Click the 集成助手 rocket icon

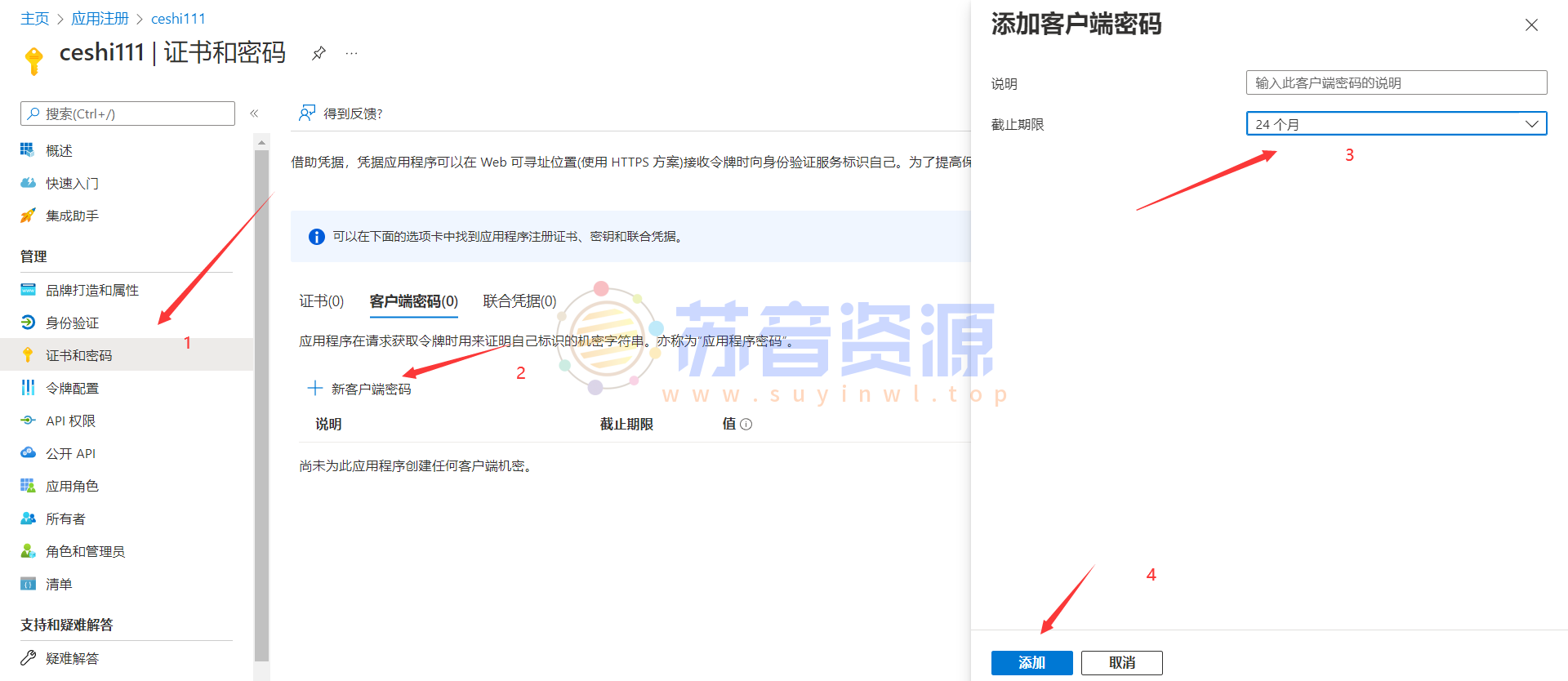click(28, 216)
